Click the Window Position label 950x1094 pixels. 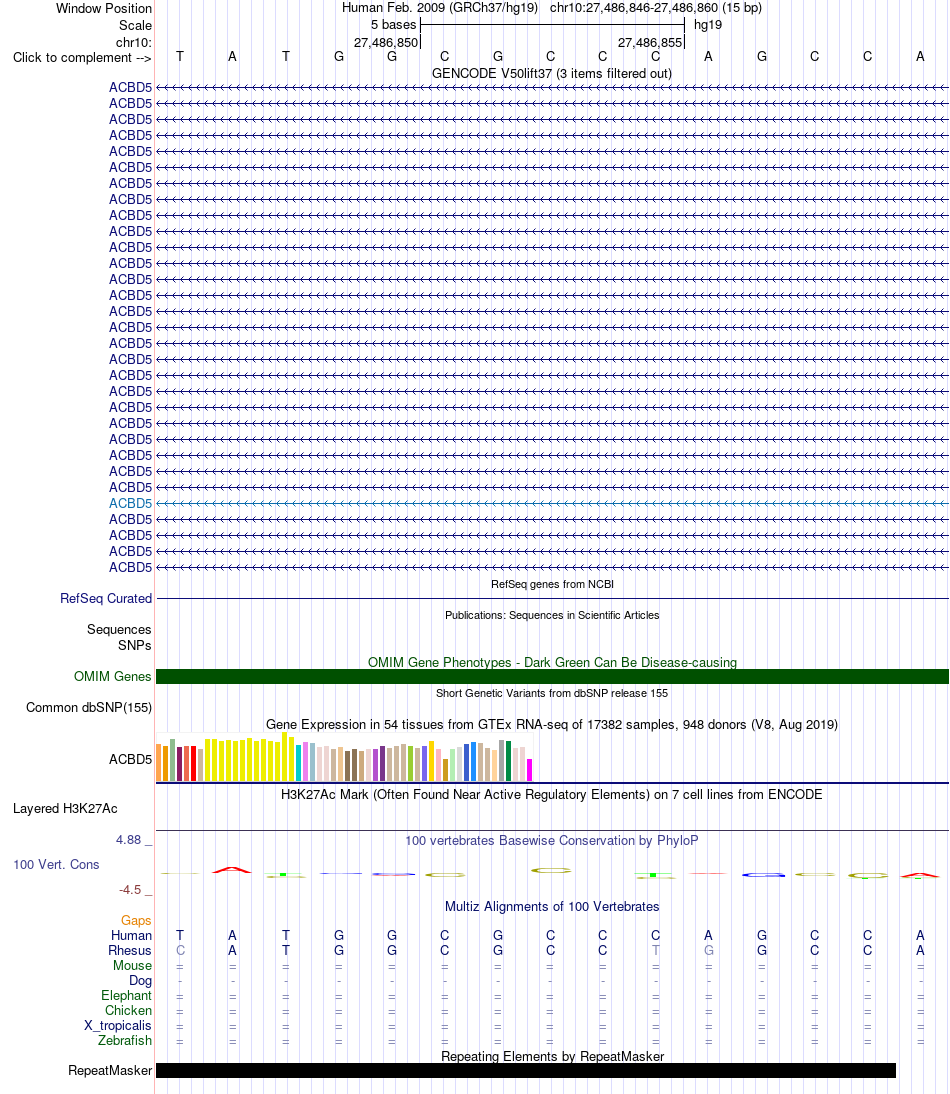coord(103,8)
